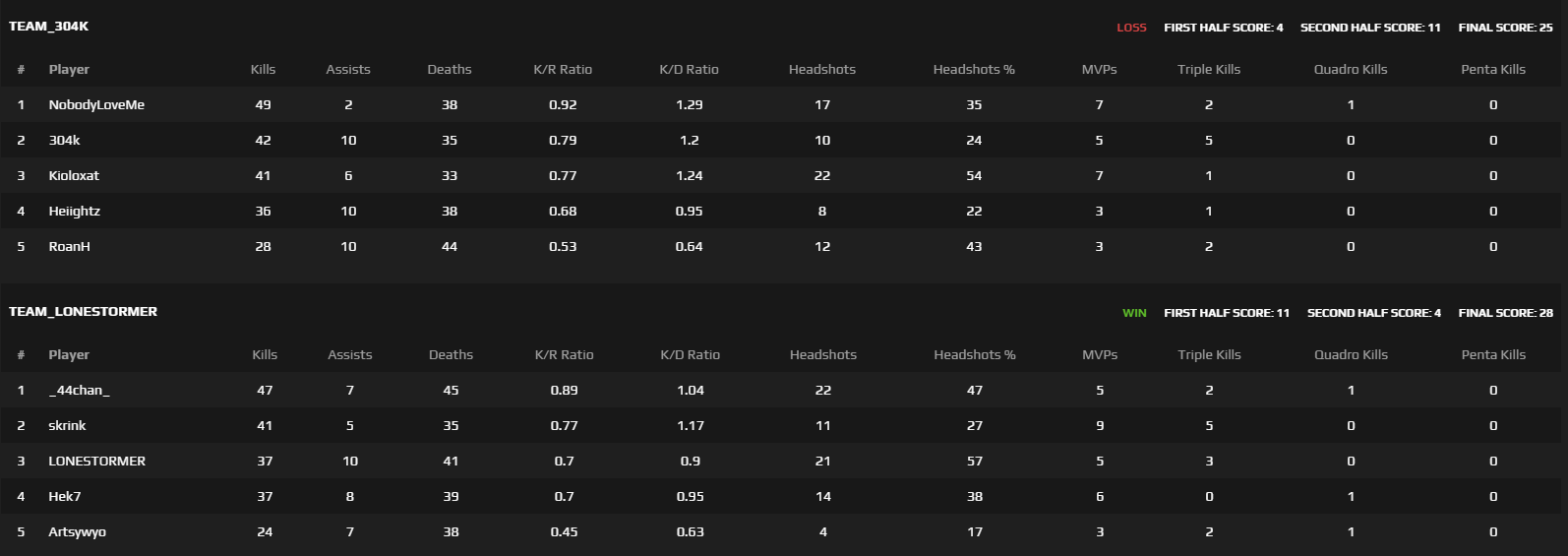Sort TEAM_304K table by Kills header
Screen dimensions: 1568x556
point(263,70)
